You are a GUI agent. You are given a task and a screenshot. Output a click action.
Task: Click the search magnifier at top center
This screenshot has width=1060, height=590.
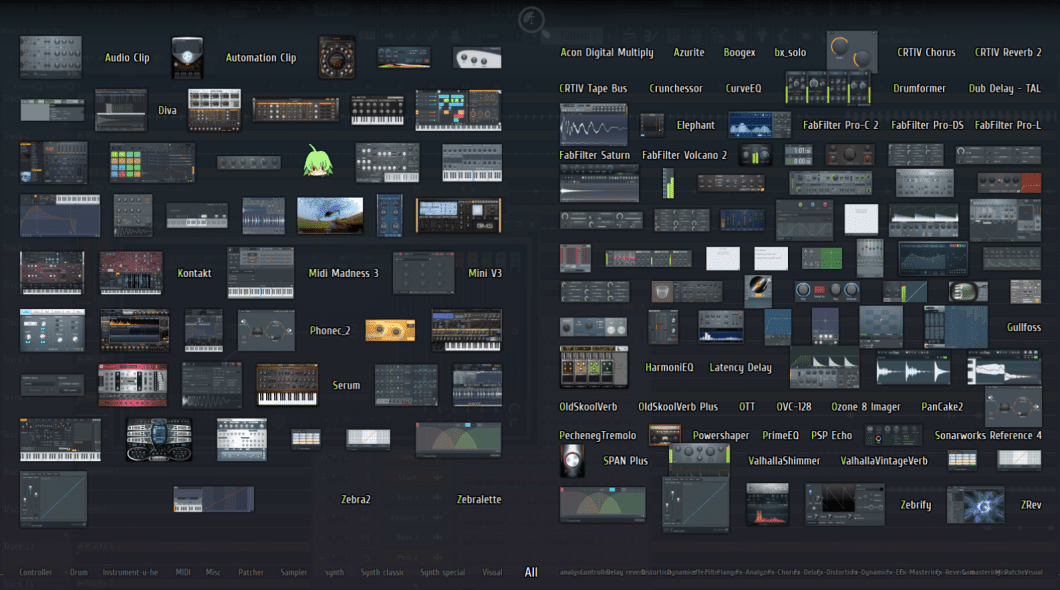pos(531,19)
